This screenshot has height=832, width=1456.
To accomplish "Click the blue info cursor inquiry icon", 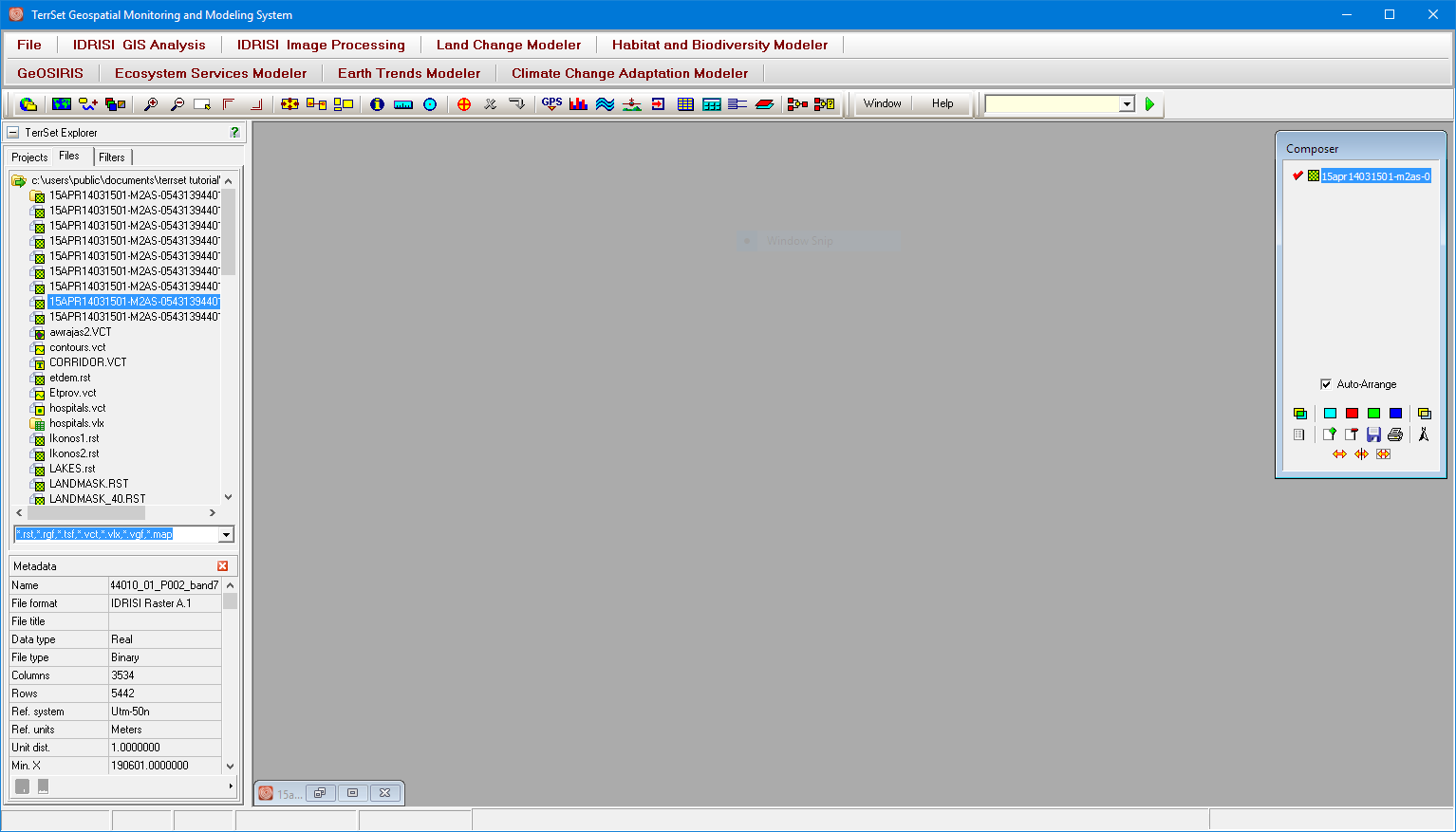I will 377,104.
